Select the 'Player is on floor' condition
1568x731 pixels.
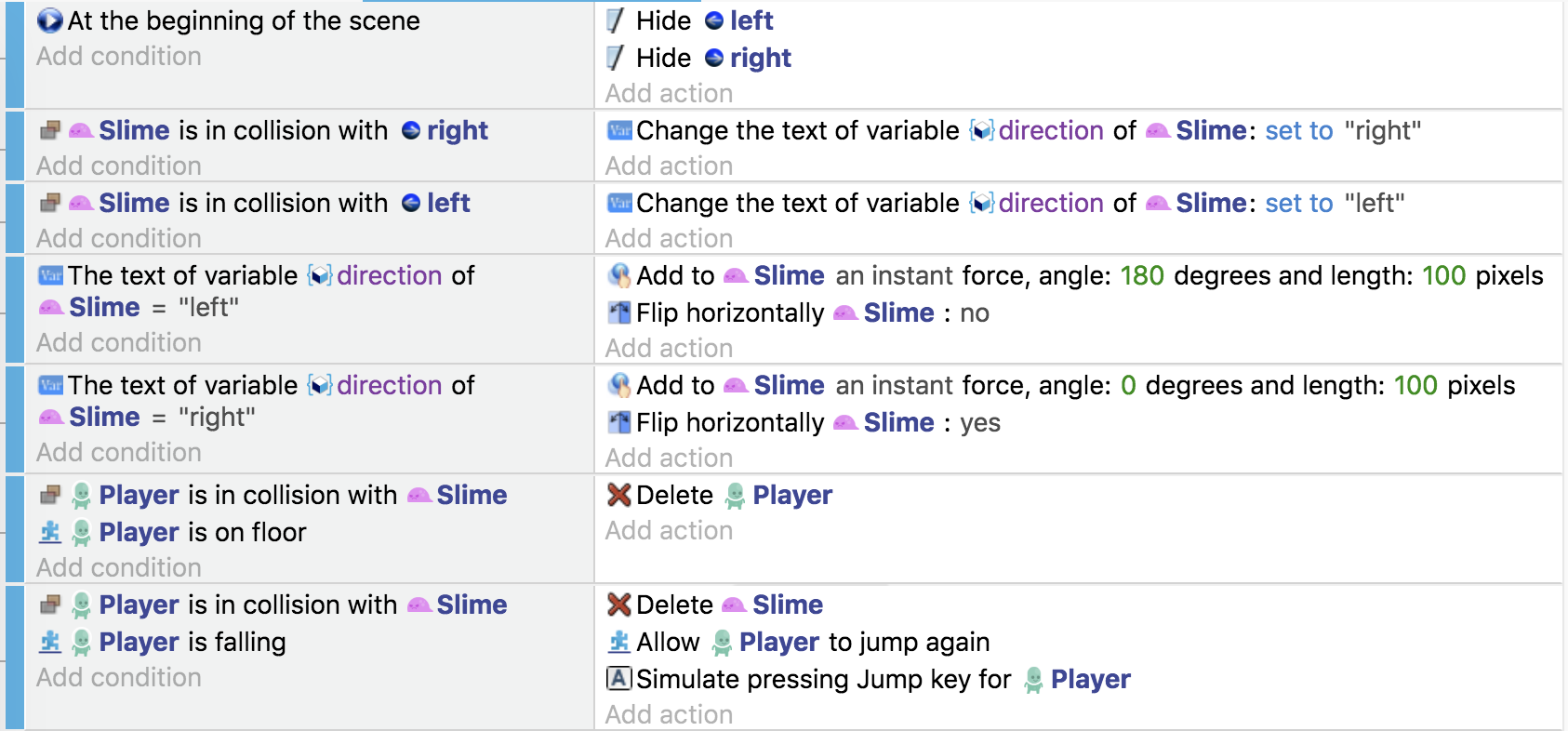click(x=203, y=532)
